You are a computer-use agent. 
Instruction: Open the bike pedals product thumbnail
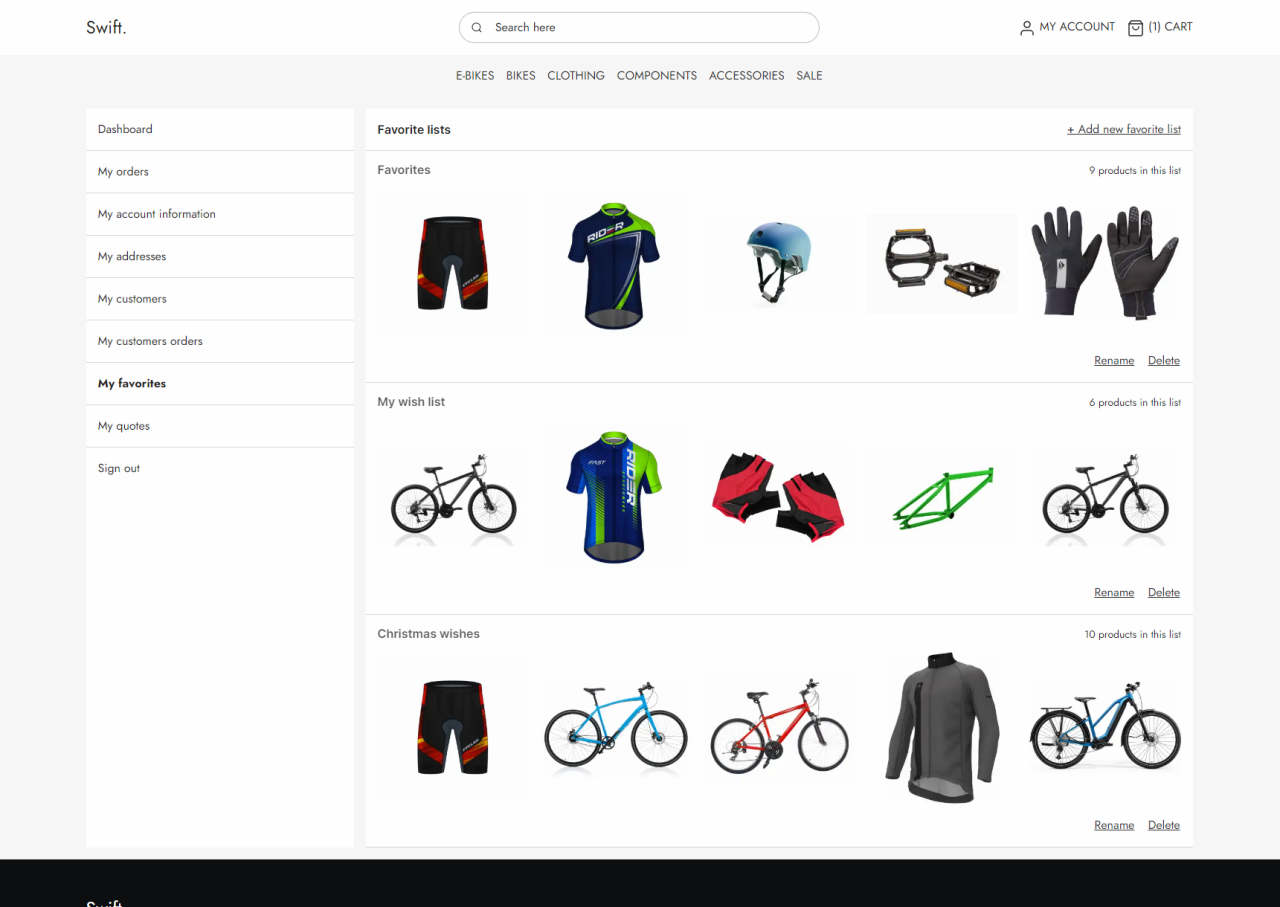pyautogui.click(x=940, y=263)
